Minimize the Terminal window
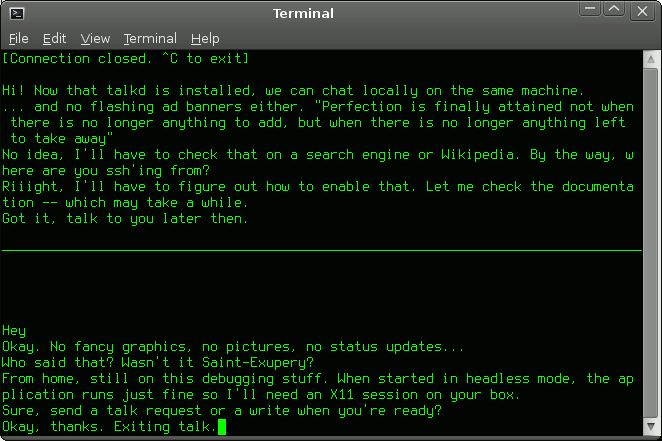The image size is (662, 441). (x=590, y=9)
